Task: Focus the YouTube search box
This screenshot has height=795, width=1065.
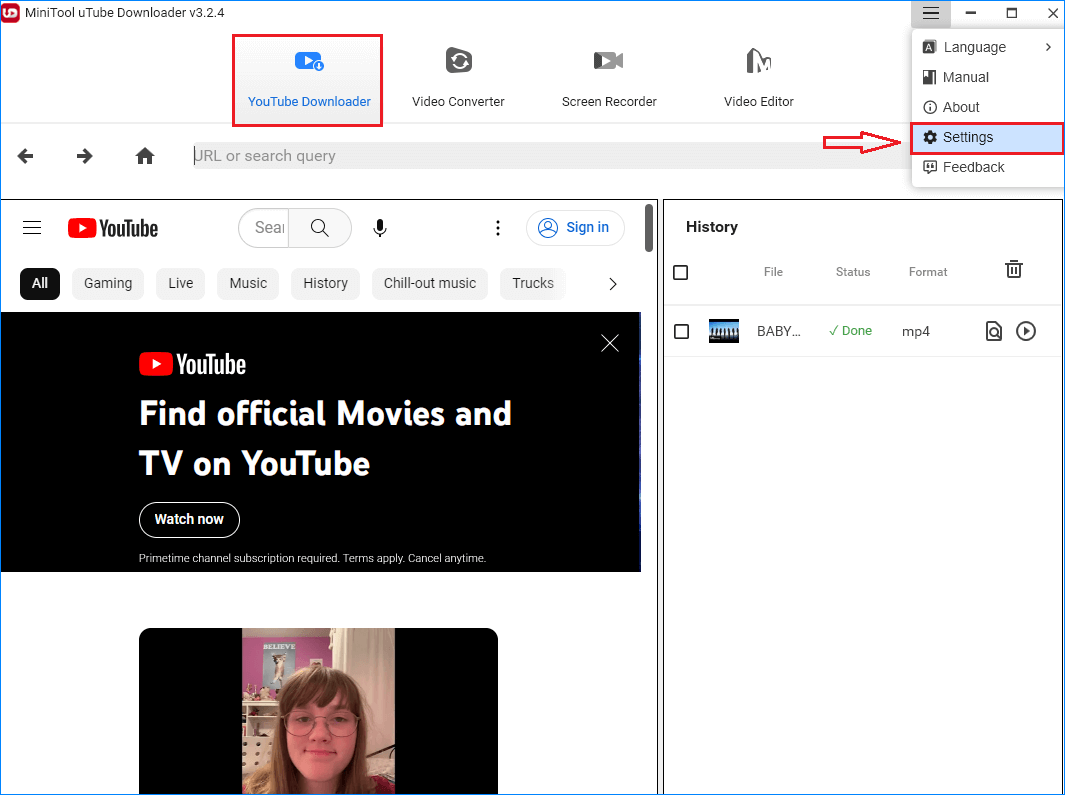Action: [x=264, y=228]
